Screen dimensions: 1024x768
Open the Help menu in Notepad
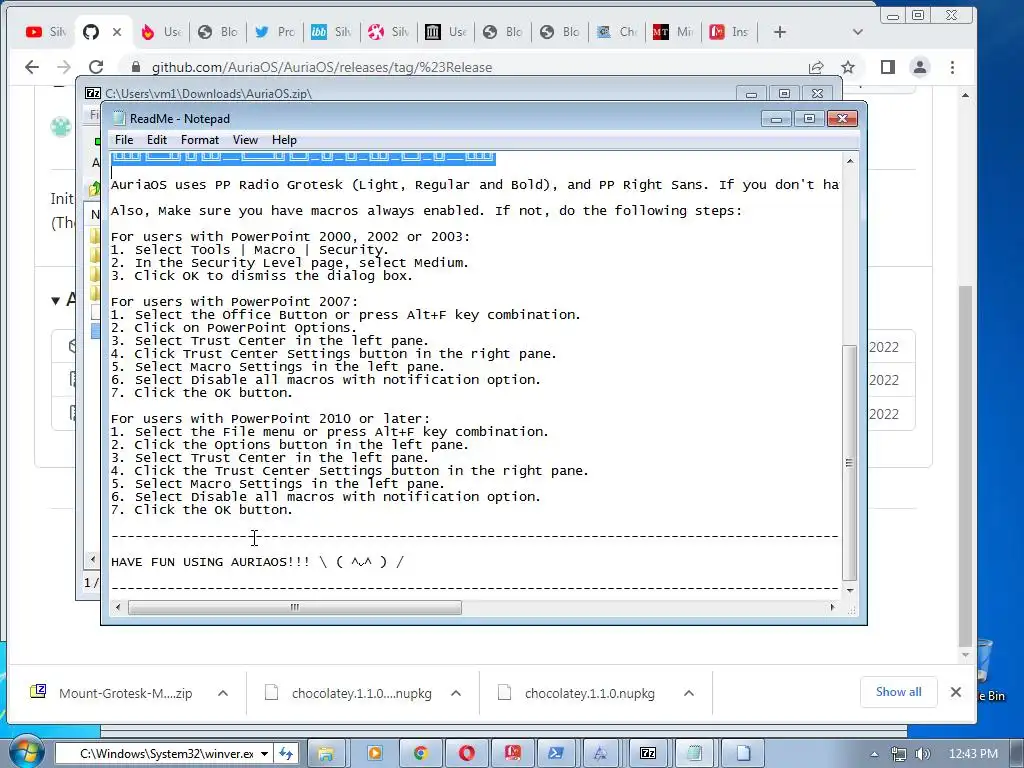(x=284, y=140)
